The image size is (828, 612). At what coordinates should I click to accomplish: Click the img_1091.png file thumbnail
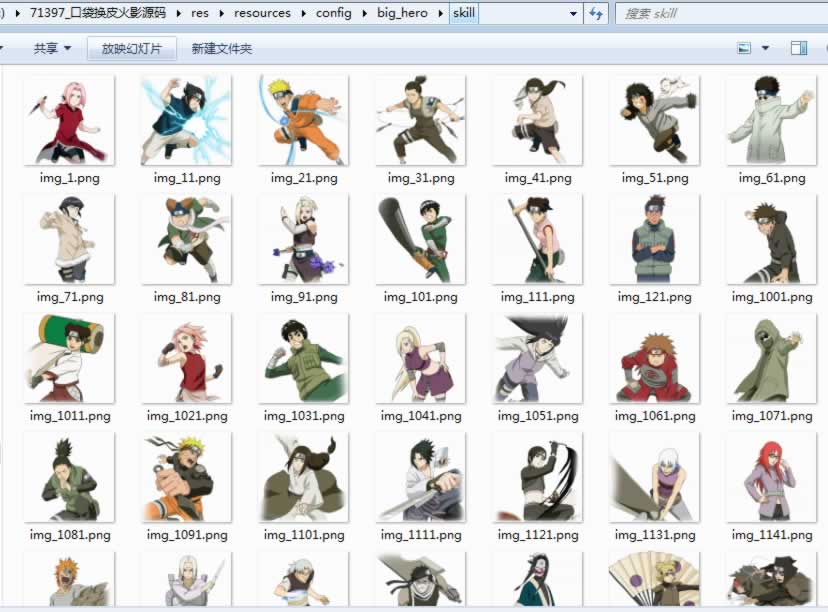pyautogui.click(x=186, y=477)
